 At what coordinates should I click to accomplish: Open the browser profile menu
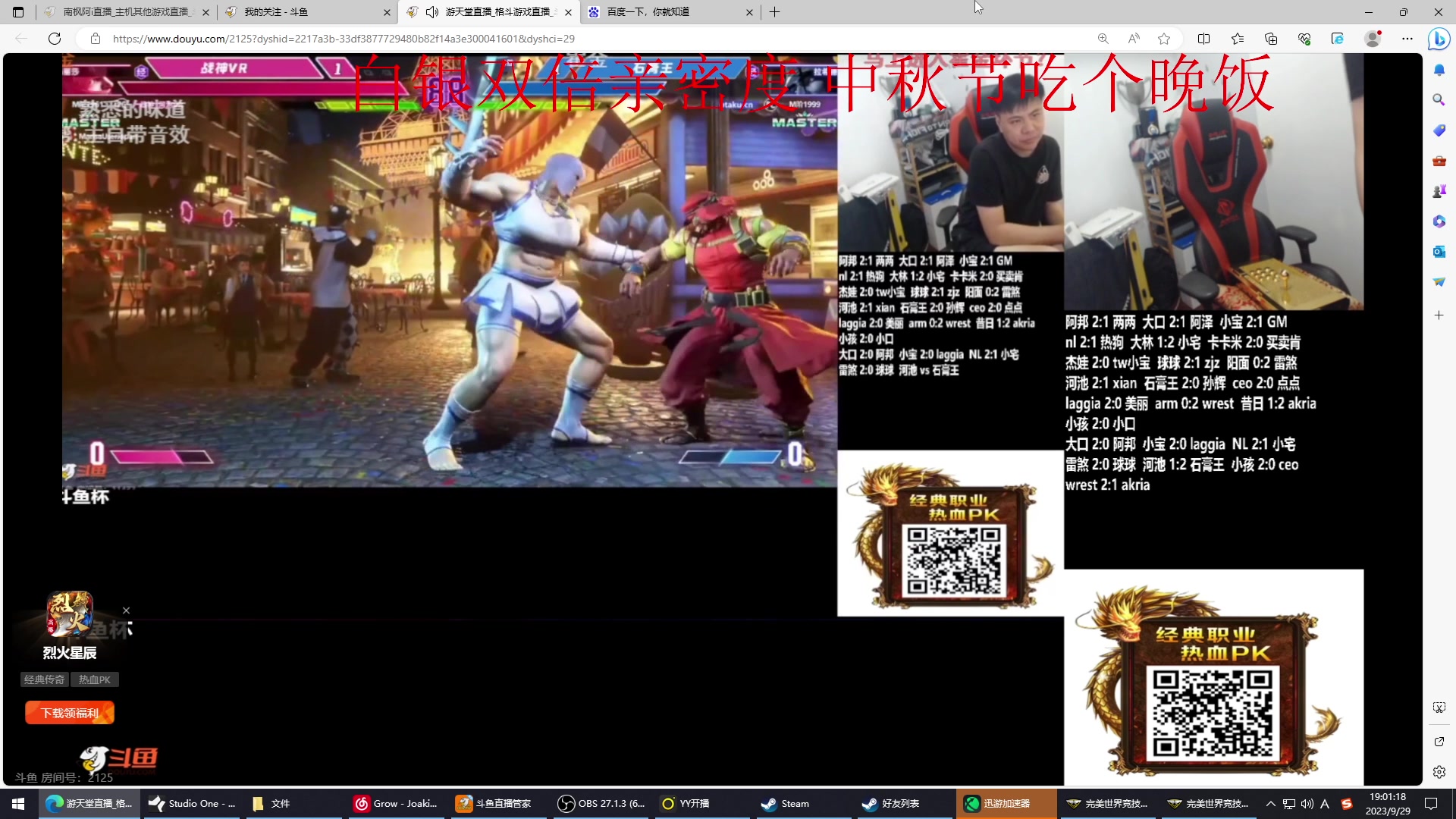tap(1373, 39)
